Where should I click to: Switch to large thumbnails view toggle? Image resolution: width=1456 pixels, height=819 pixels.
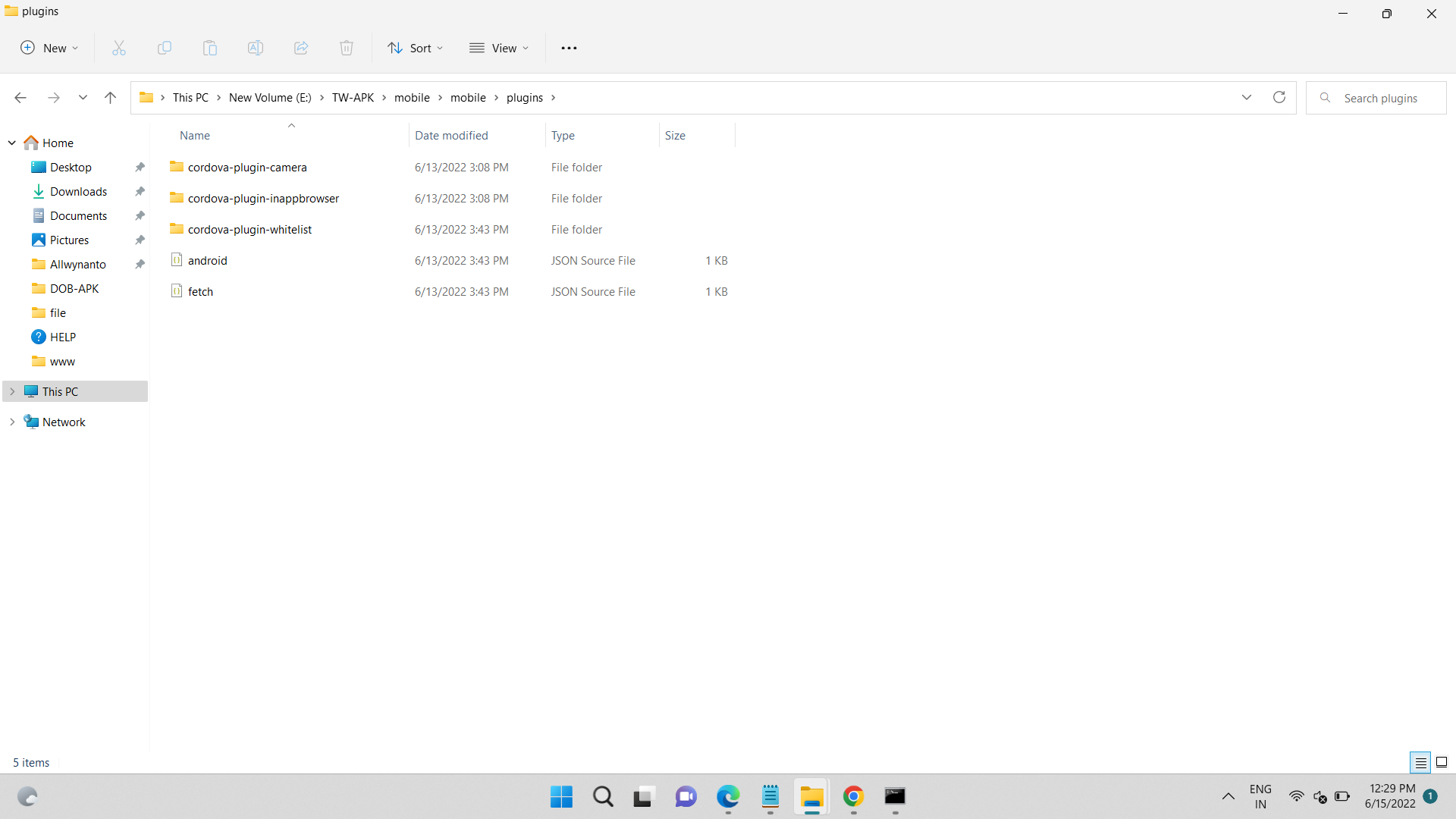(1442, 762)
